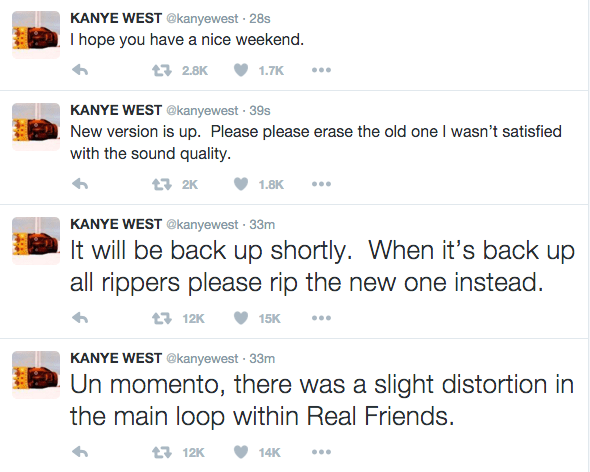Reply to the 'all rippers please rip' tweet
This screenshot has width=590, height=472.
tap(80, 318)
